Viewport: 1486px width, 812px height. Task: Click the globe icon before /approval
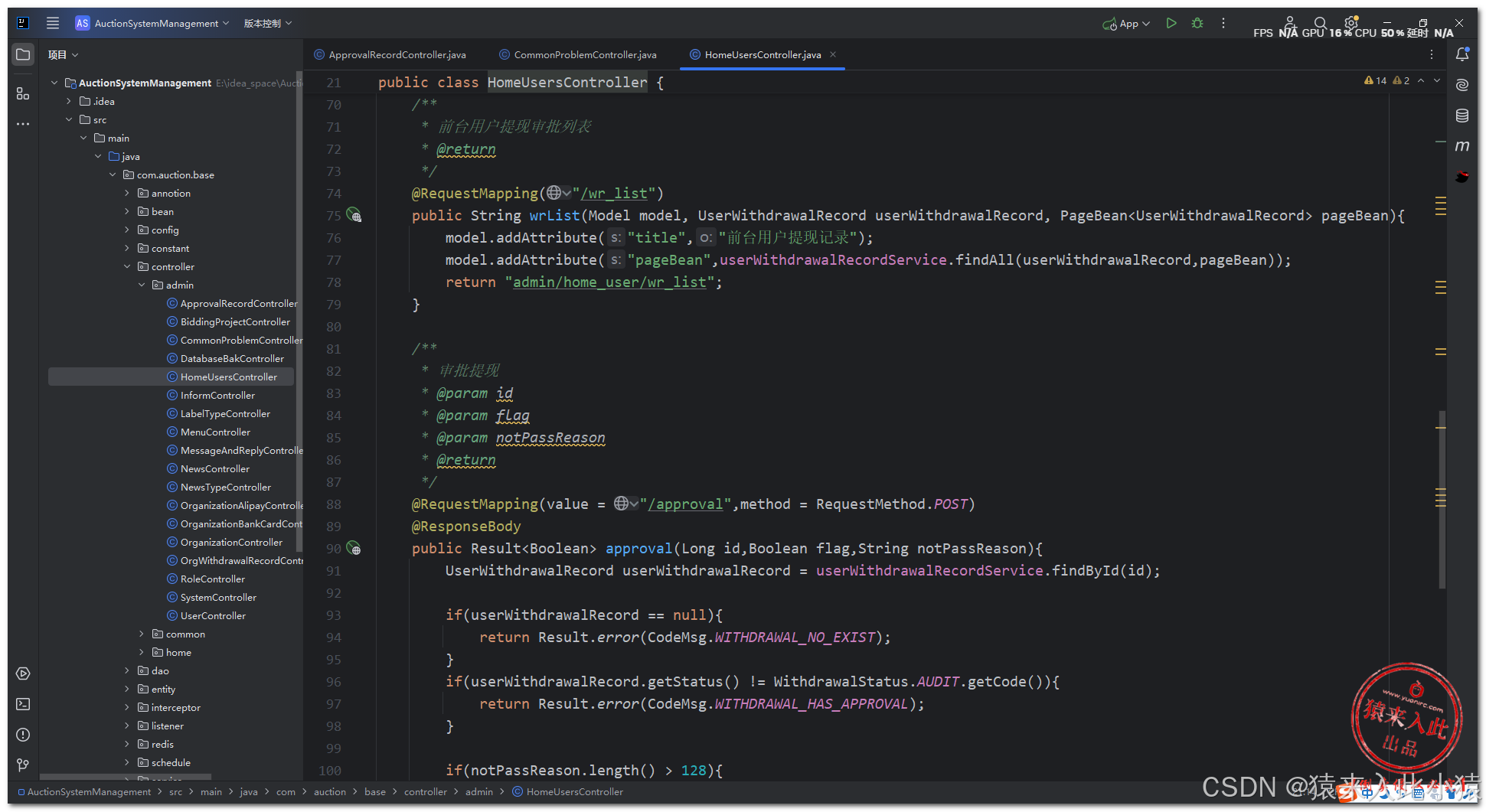pyautogui.click(x=622, y=504)
